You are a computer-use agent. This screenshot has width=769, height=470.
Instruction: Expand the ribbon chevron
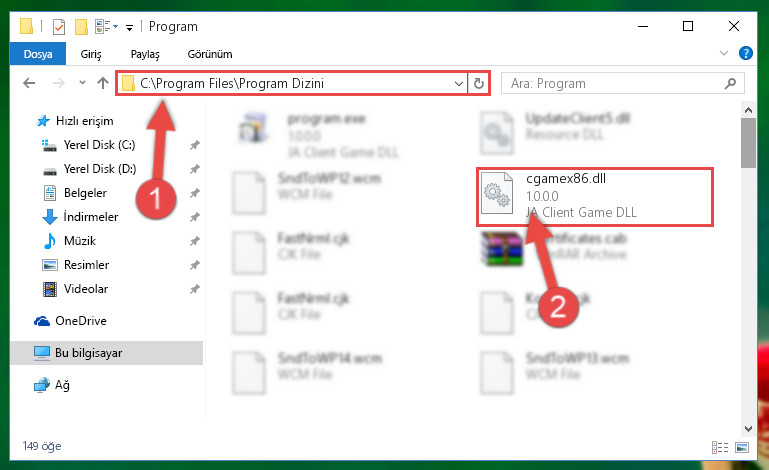click(x=723, y=53)
